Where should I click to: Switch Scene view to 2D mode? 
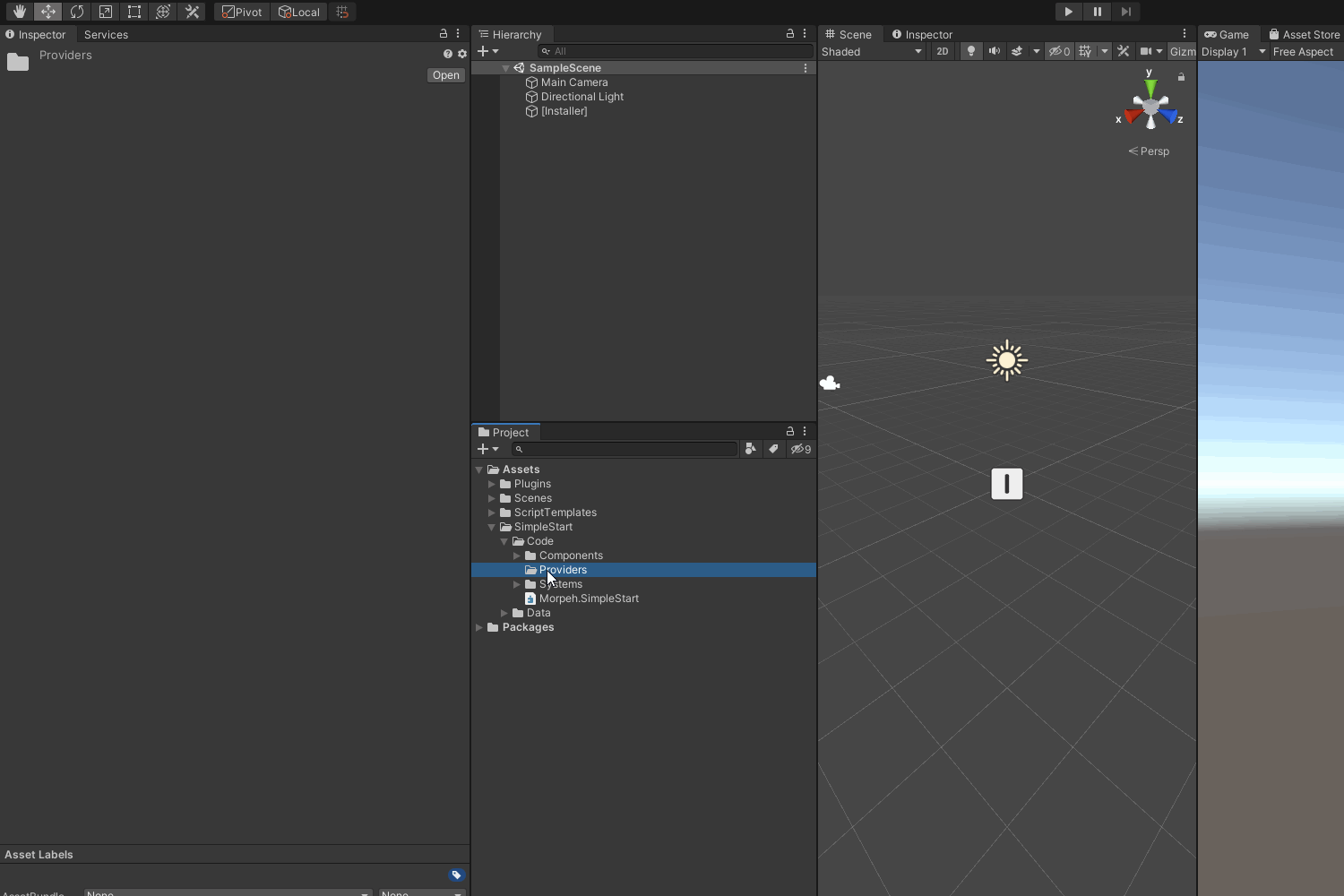(943, 51)
